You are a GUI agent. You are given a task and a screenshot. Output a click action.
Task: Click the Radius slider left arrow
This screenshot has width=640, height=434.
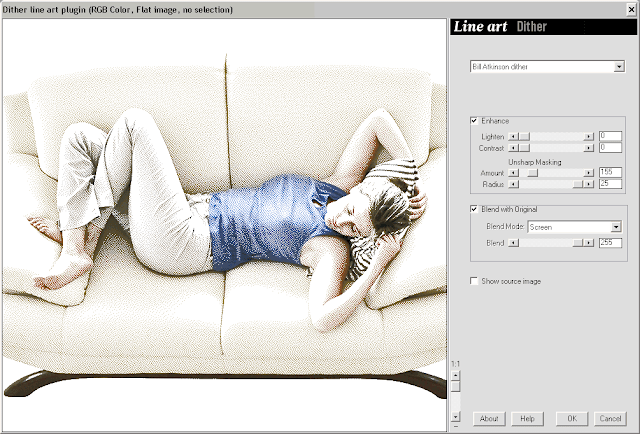tap(513, 185)
